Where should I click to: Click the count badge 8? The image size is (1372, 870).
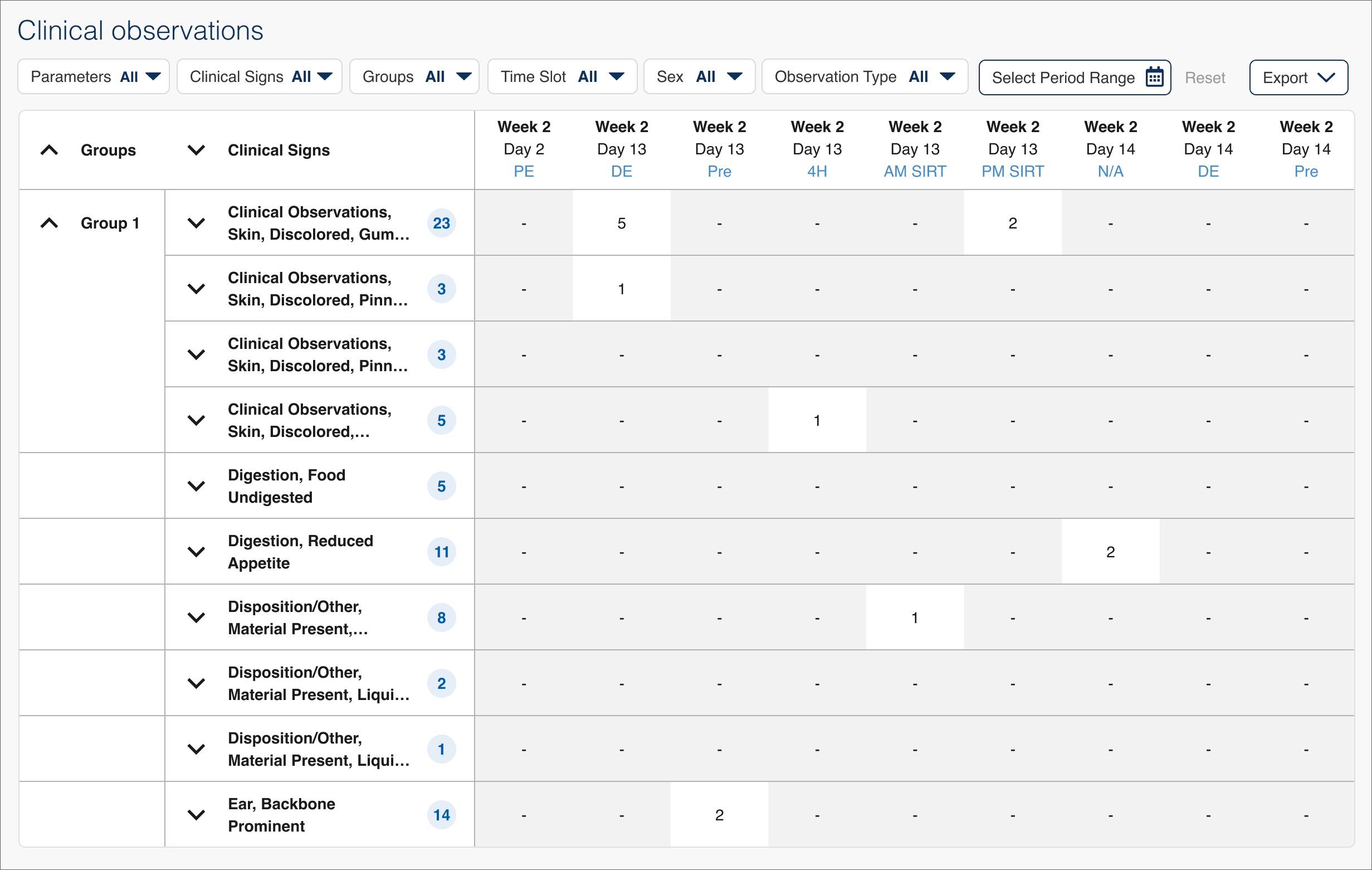pos(442,618)
